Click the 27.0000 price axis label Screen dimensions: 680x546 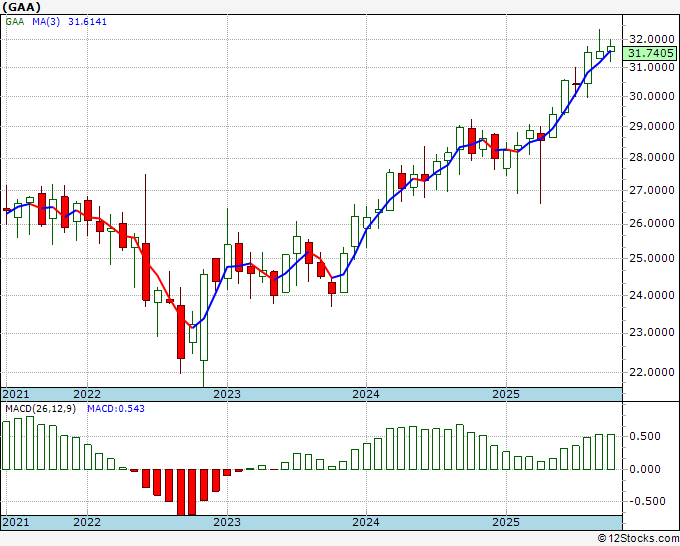click(x=652, y=190)
